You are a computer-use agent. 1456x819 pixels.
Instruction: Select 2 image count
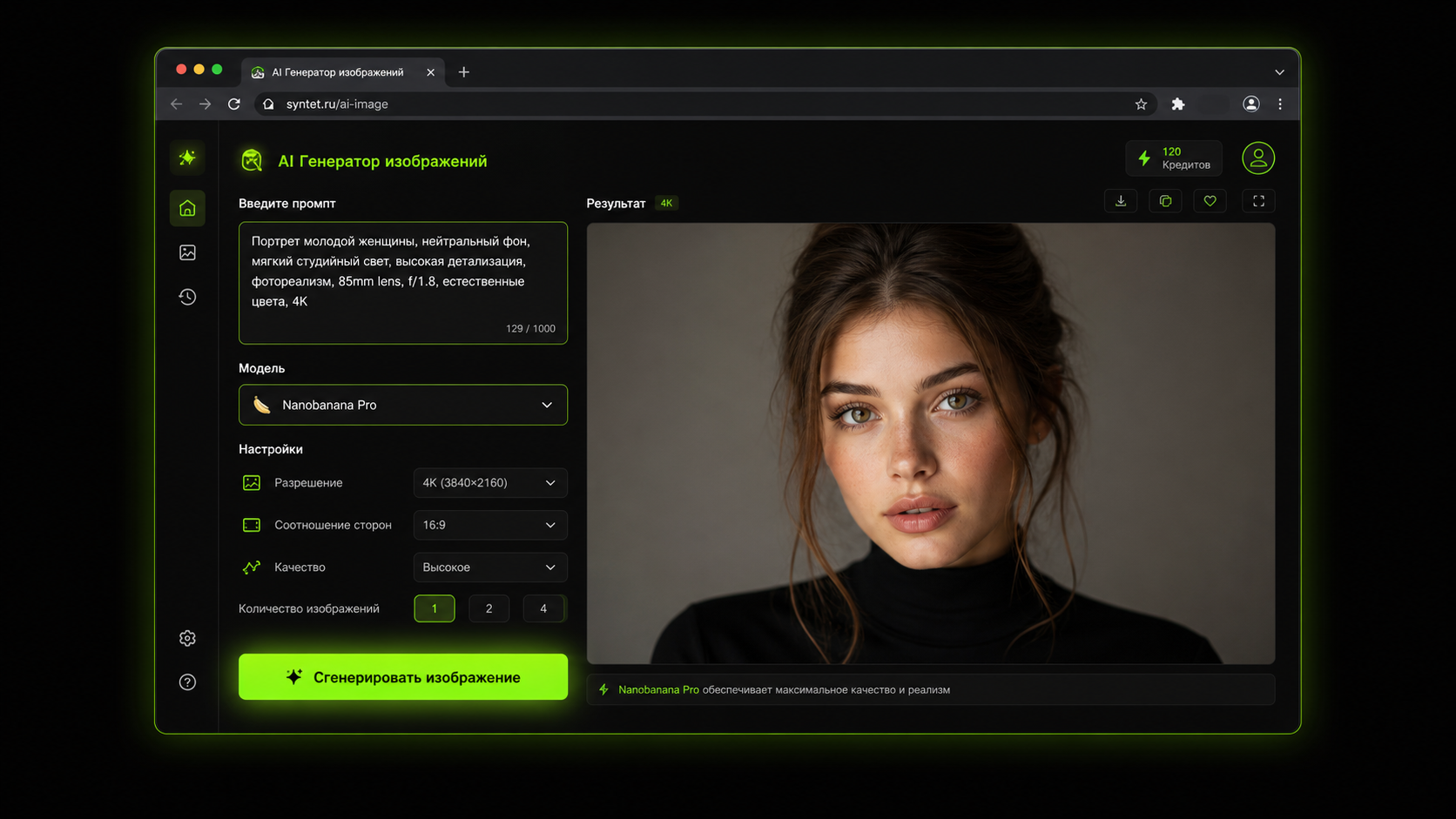(x=489, y=608)
